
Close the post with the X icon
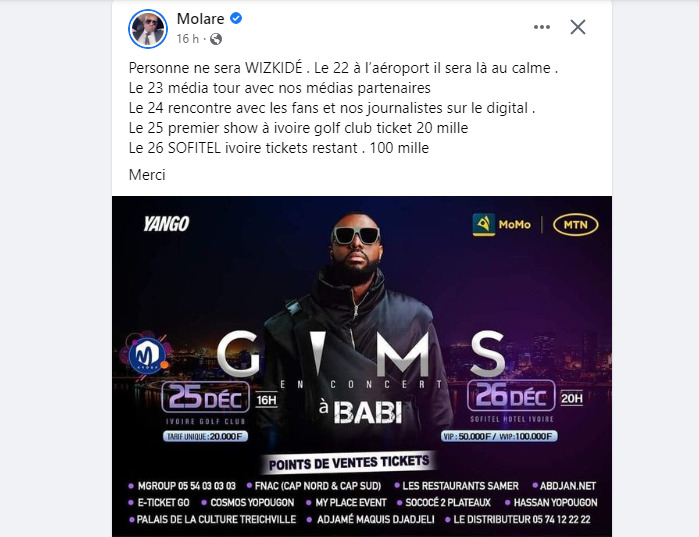(x=578, y=27)
